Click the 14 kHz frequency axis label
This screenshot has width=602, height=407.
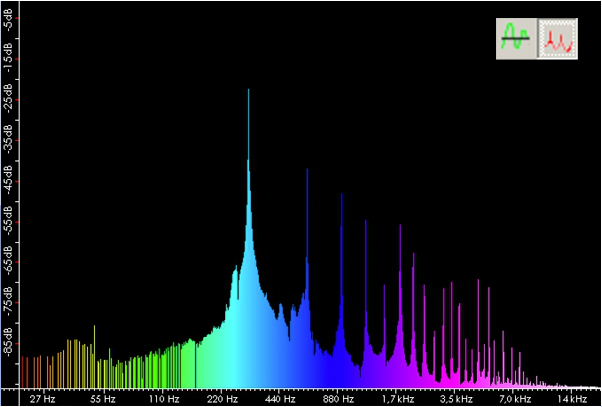click(x=572, y=399)
